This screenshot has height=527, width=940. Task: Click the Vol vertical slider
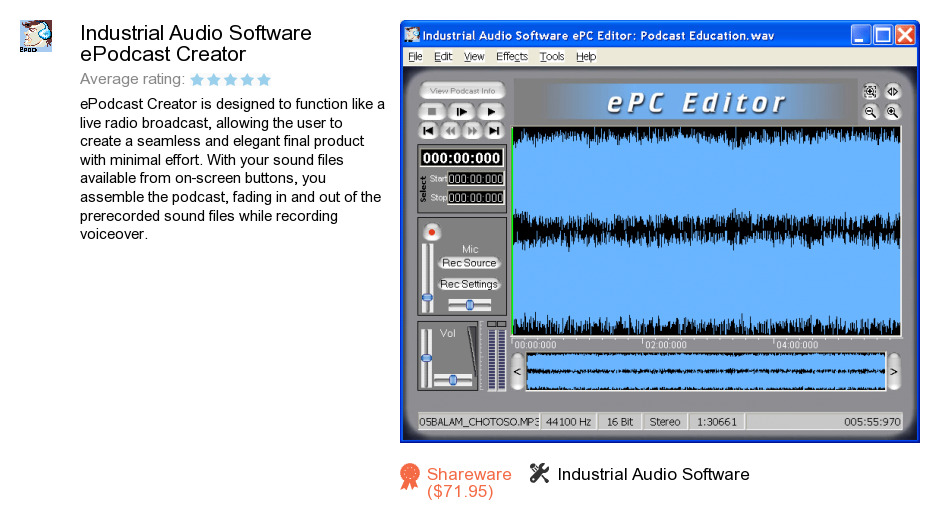click(426, 357)
